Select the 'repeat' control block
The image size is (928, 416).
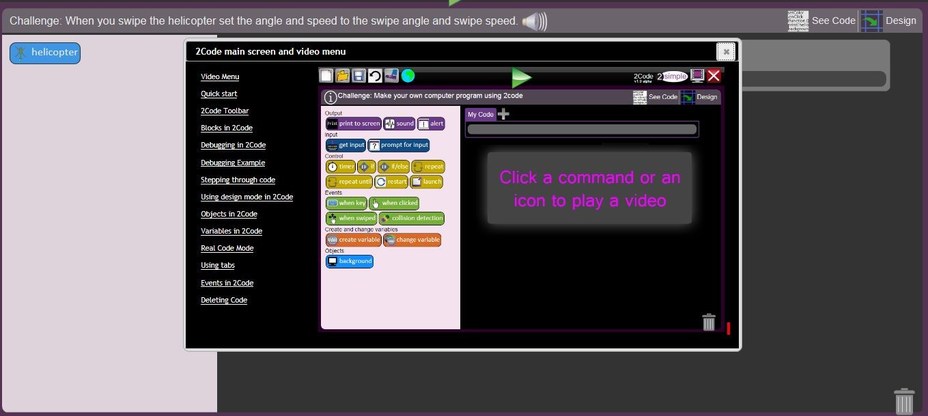pyautogui.click(x=428, y=167)
